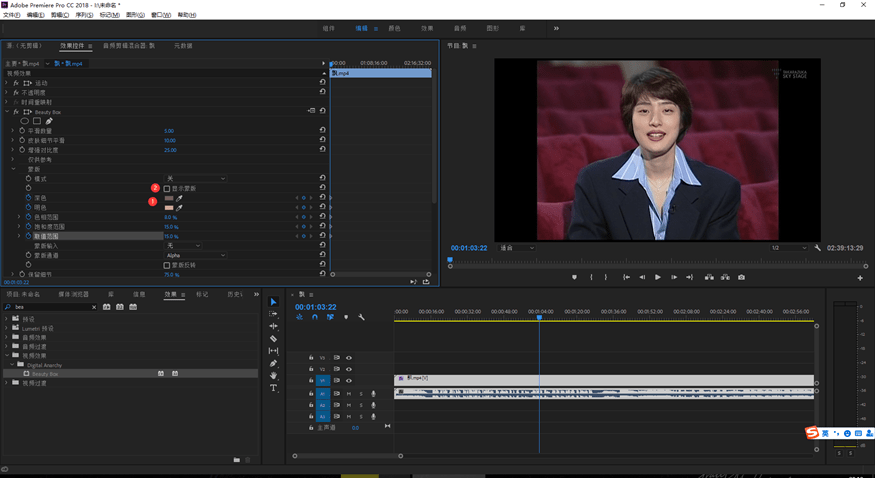Click the 平滑数量 value 5.00
This screenshot has width=875, height=478.
(x=168, y=131)
